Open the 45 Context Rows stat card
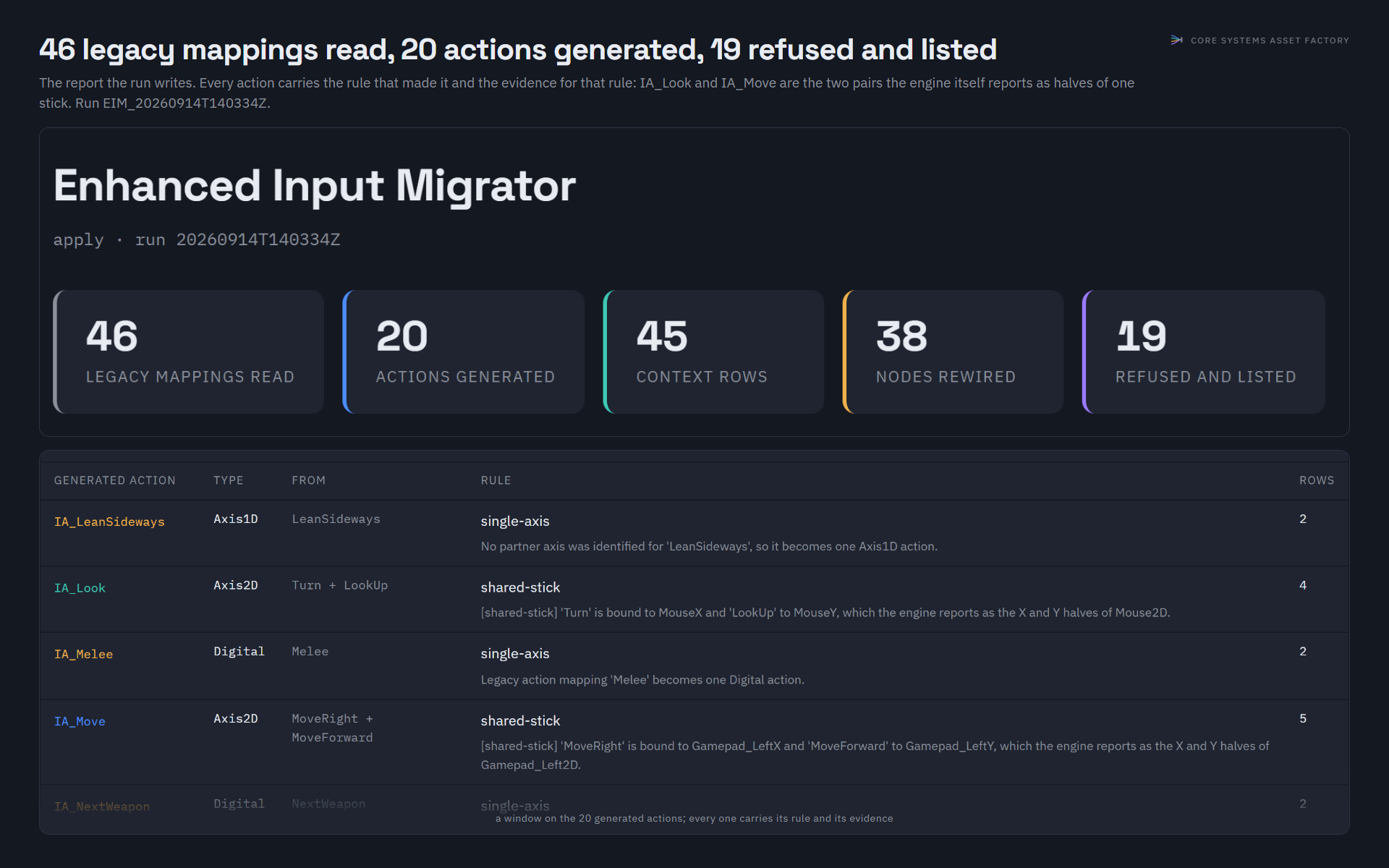 point(714,352)
